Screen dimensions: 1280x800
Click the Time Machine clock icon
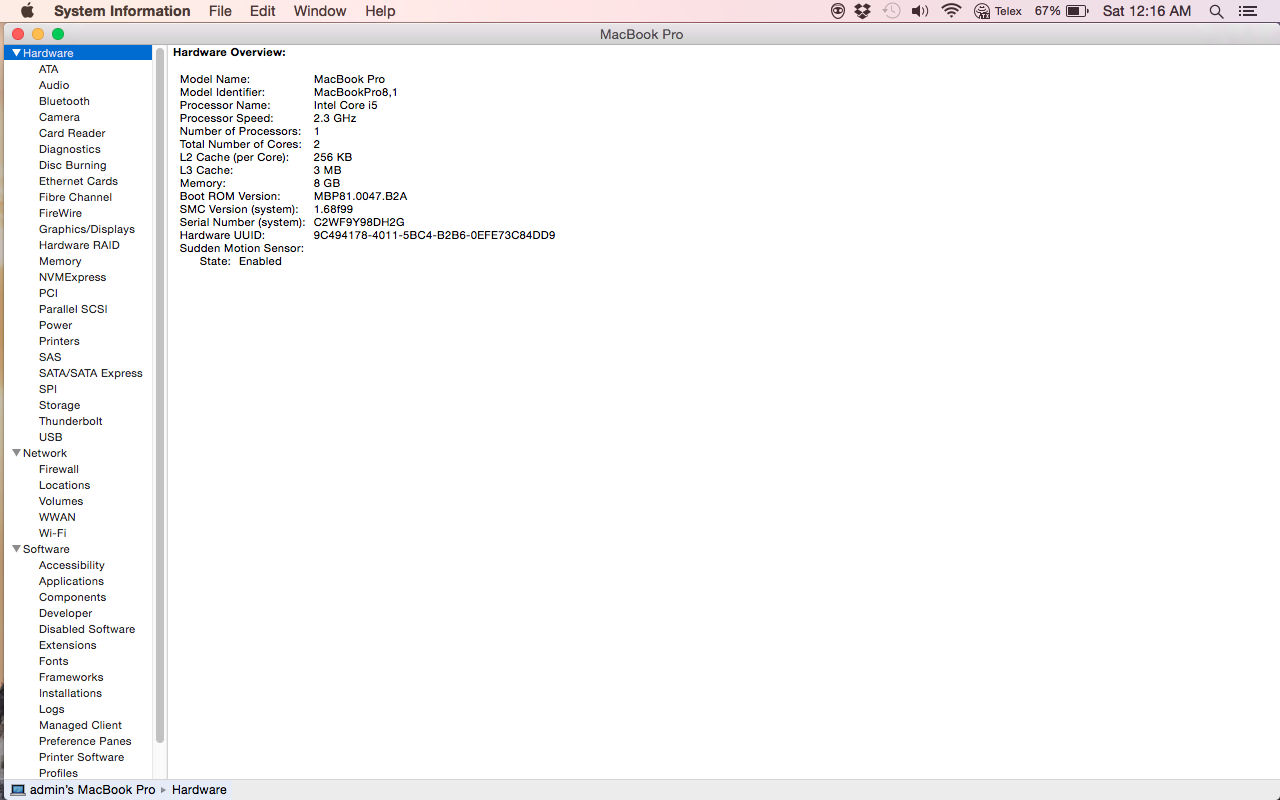click(891, 11)
